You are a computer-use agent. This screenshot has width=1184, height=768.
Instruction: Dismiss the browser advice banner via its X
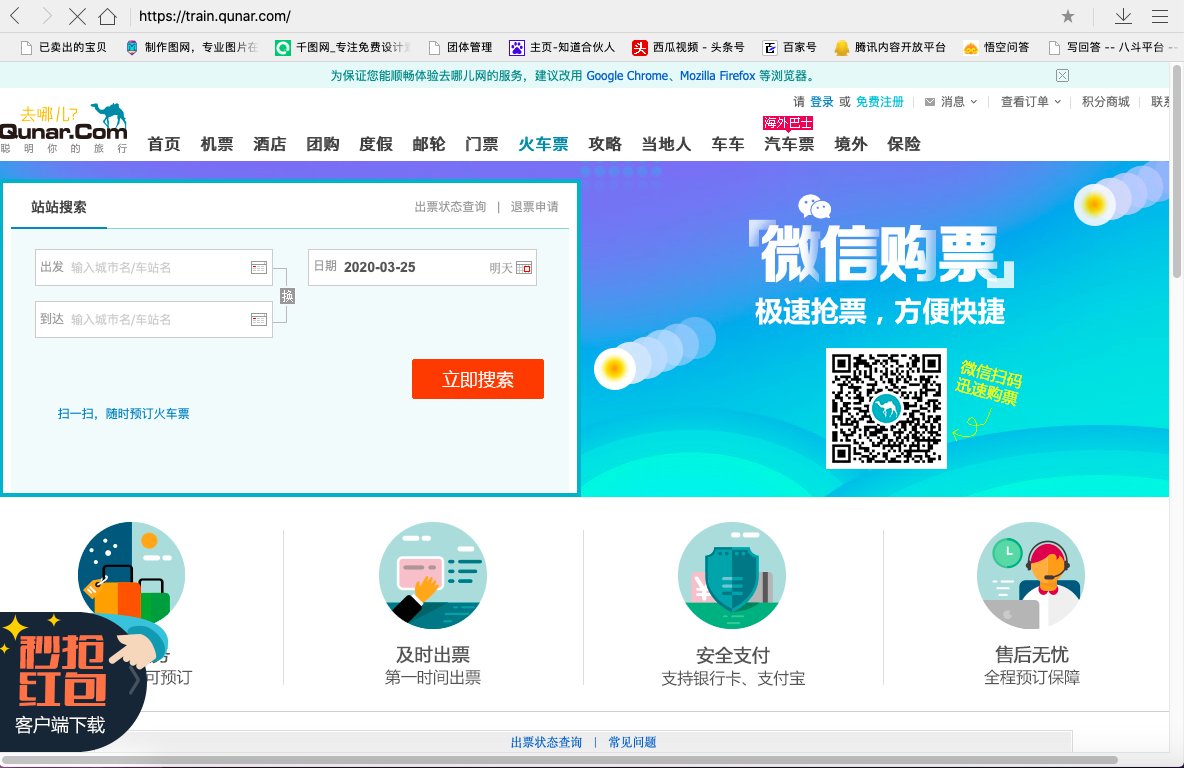click(x=1061, y=75)
